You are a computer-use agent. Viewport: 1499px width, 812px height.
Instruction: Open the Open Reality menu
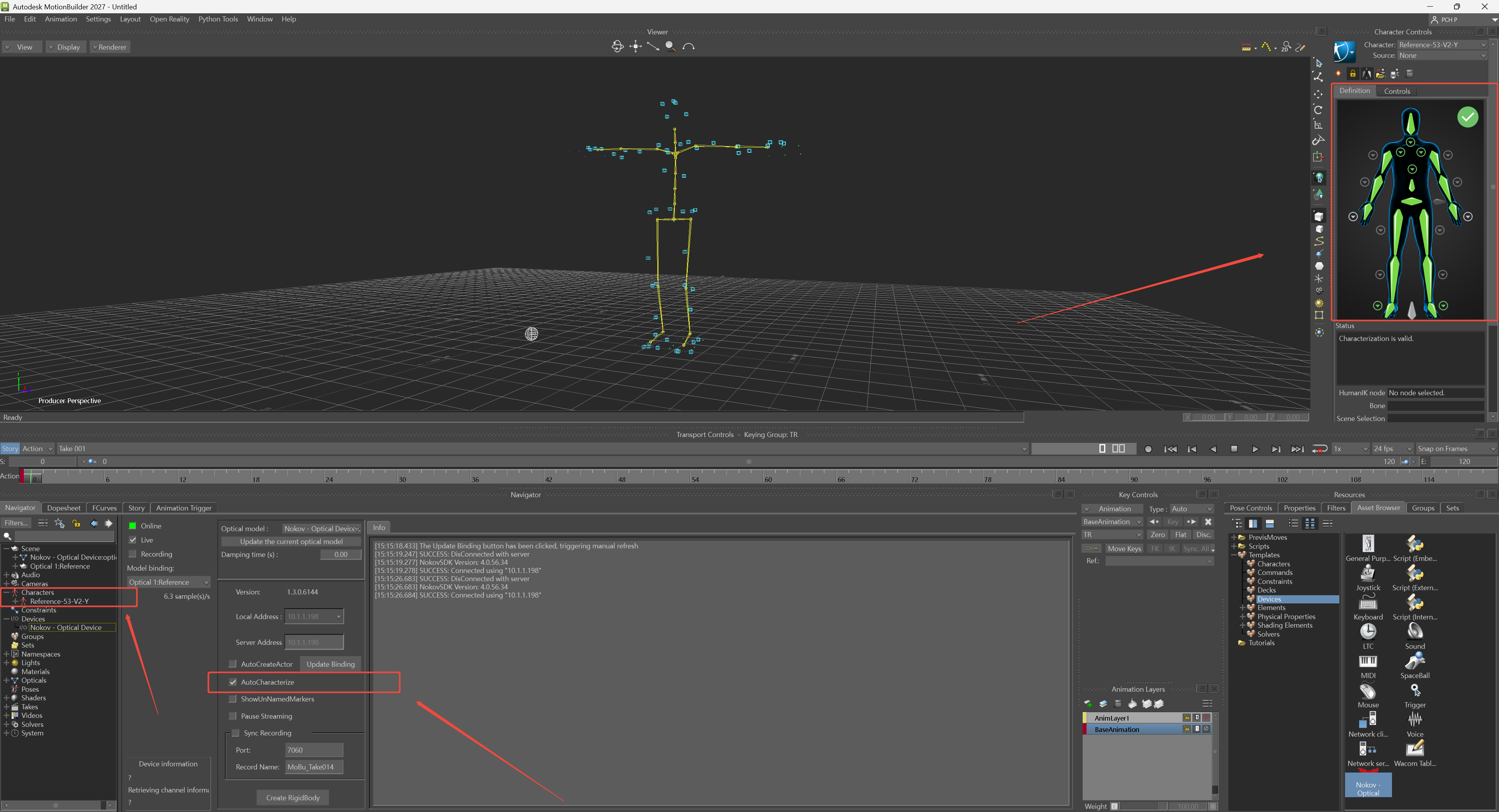(170, 19)
